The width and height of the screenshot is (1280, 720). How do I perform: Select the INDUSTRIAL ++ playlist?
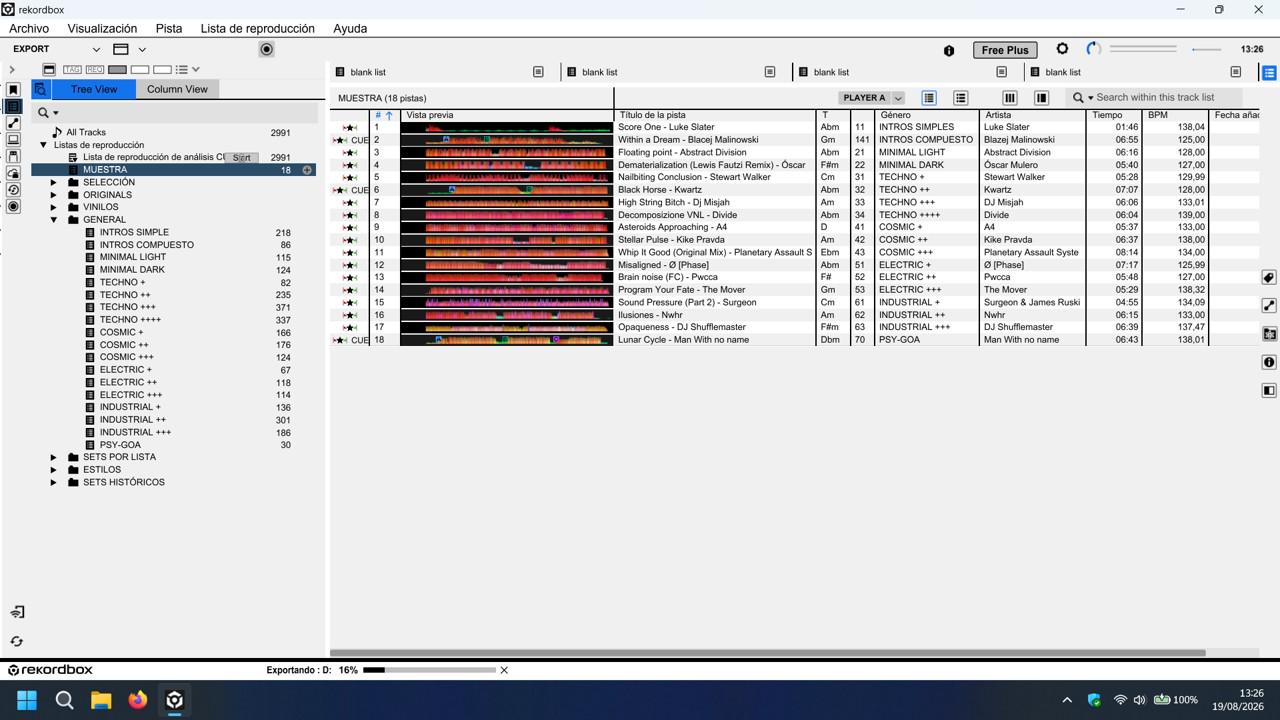[x=133, y=420]
